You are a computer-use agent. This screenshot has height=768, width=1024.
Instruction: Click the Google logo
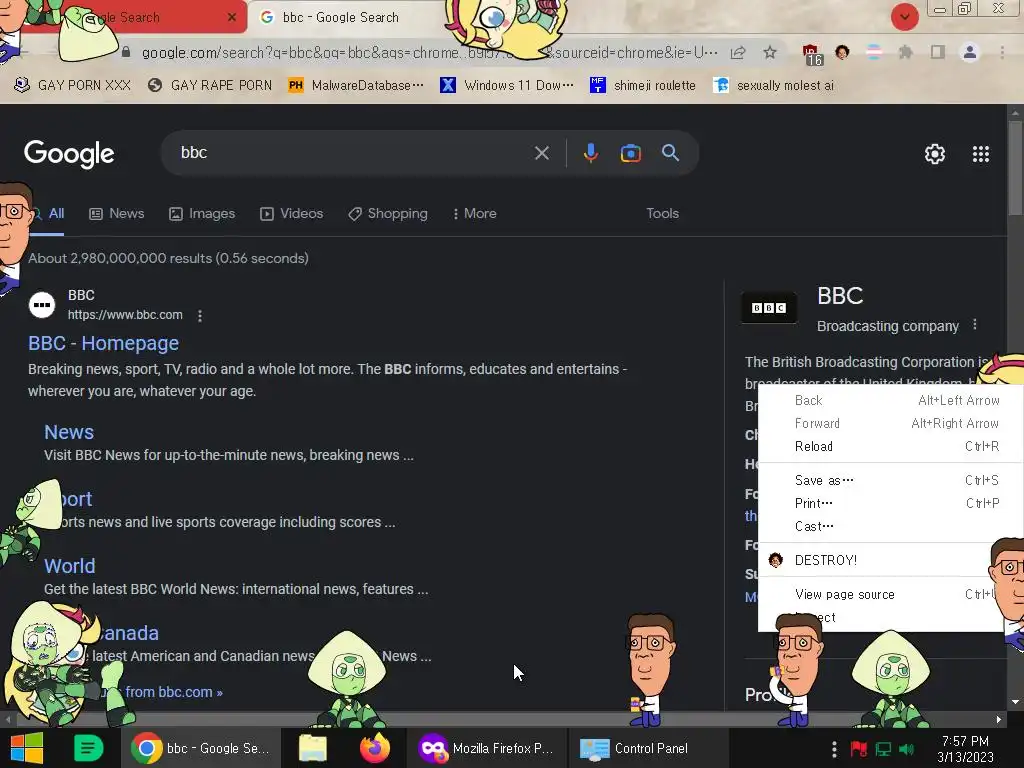(x=69, y=154)
